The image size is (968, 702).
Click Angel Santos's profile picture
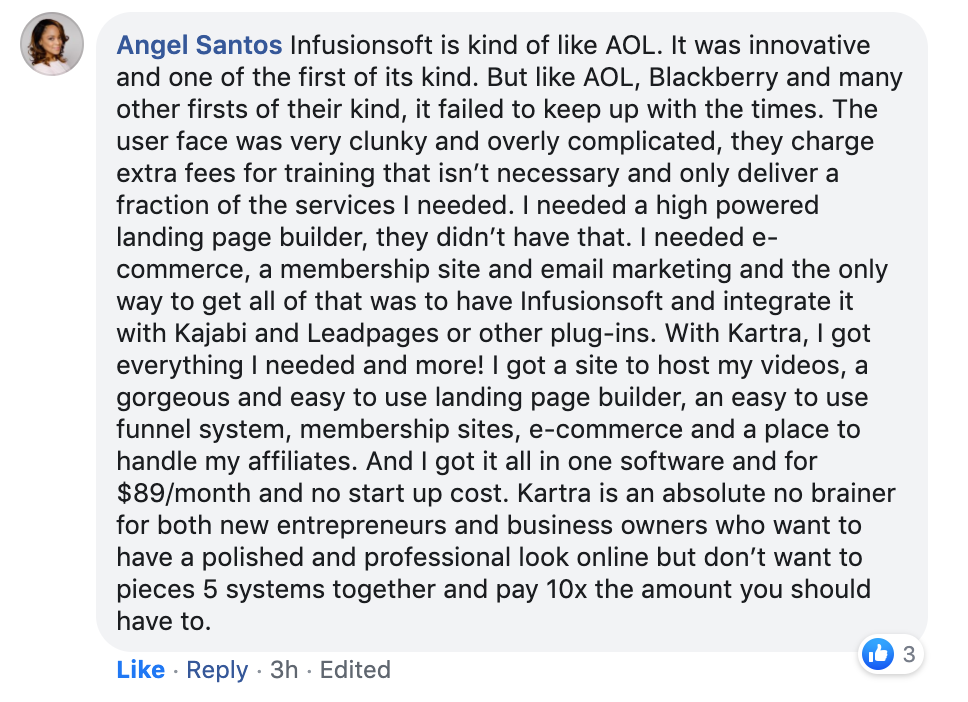(x=52, y=45)
